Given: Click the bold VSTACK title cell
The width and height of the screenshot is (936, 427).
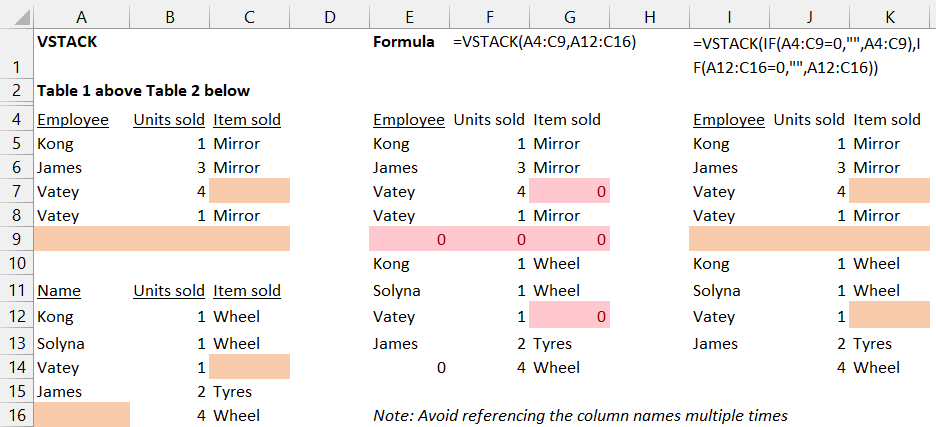Looking at the screenshot, I should (x=67, y=42).
